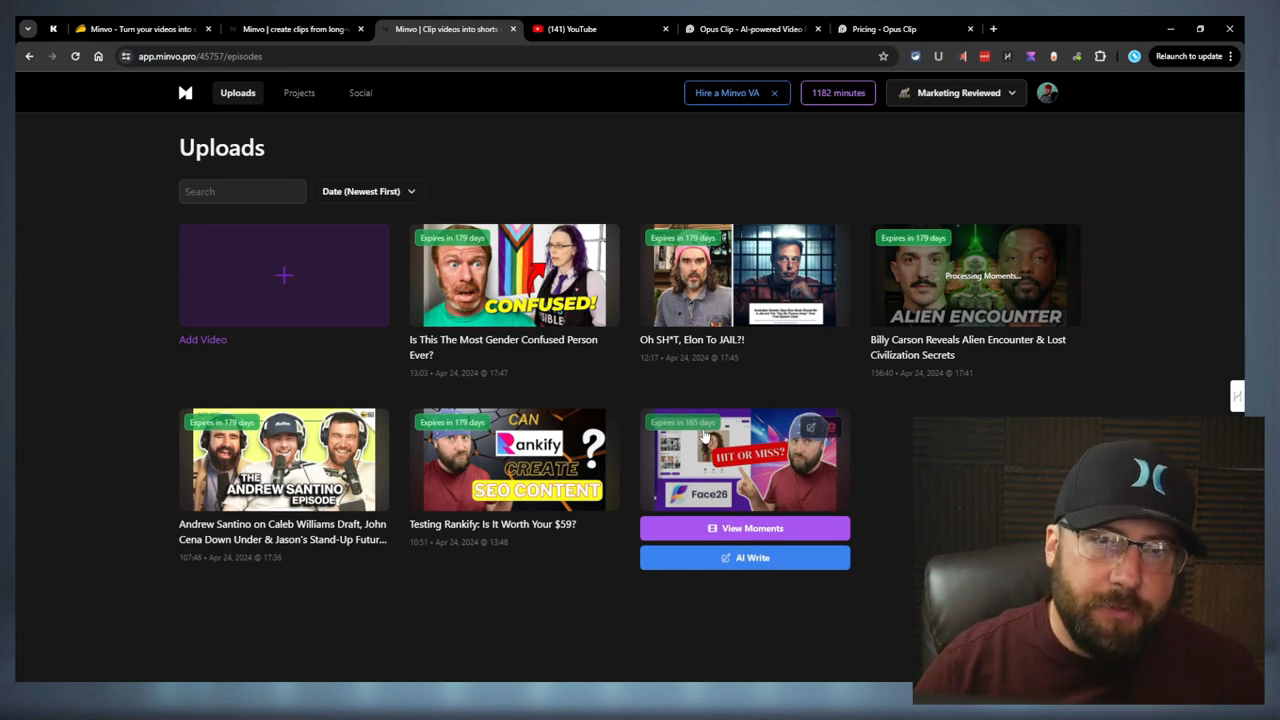Open a new browser tab with plus
The width and height of the screenshot is (1280, 720).
[x=993, y=29]
